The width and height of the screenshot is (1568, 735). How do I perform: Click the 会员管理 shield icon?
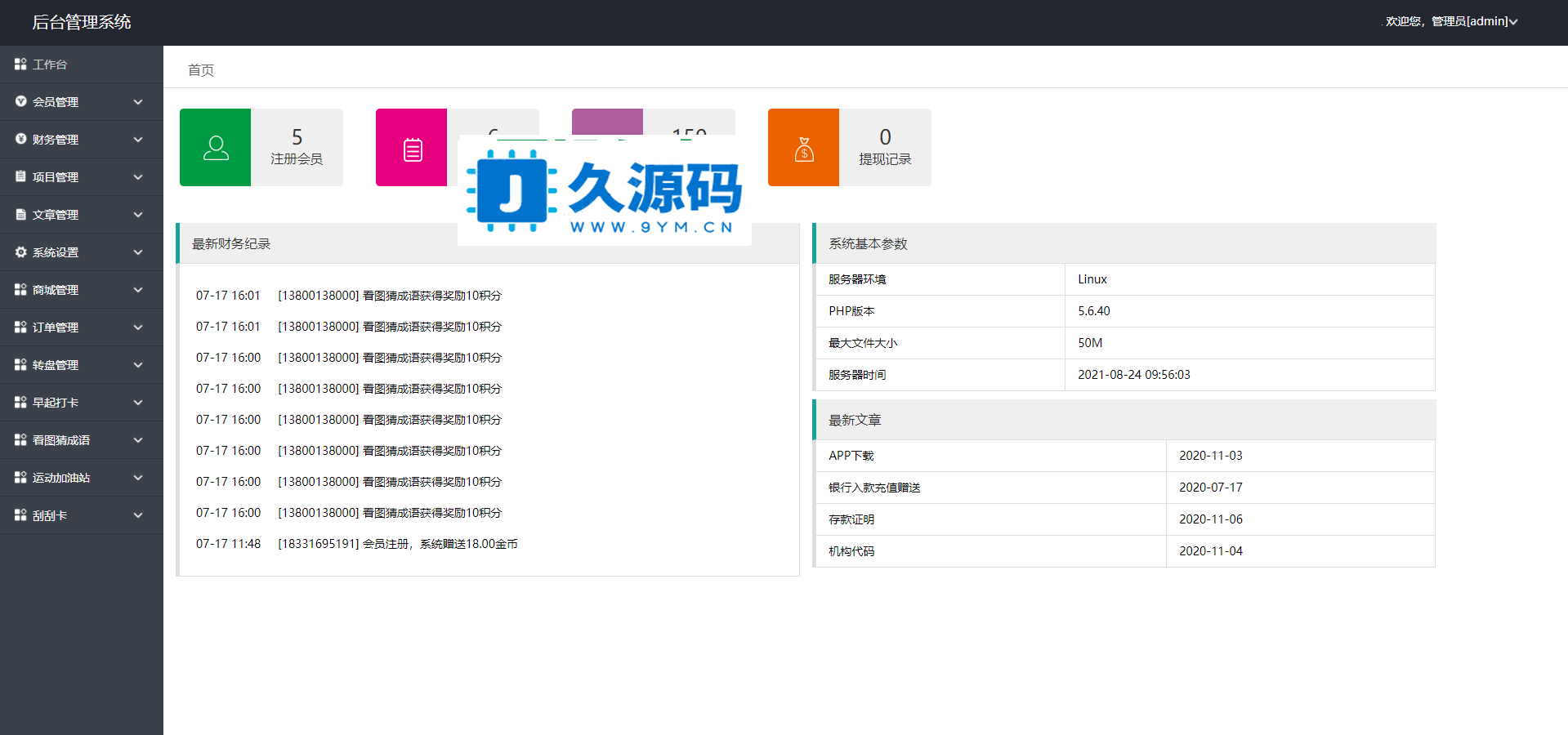tap(20, 101)
